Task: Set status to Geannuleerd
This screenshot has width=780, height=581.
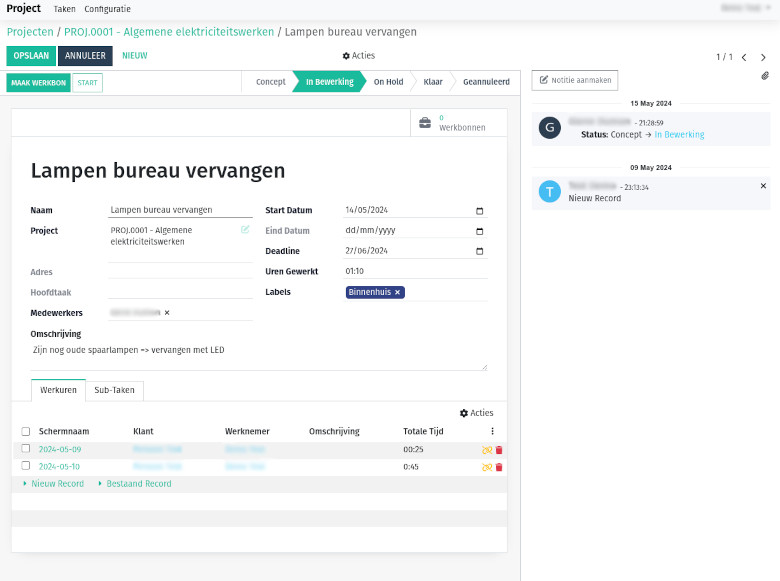Action: tap(486, 82)
